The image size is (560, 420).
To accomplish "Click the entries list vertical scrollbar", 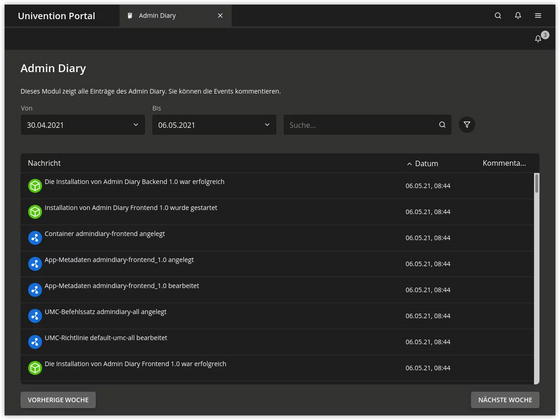I will tap(536, 279).
